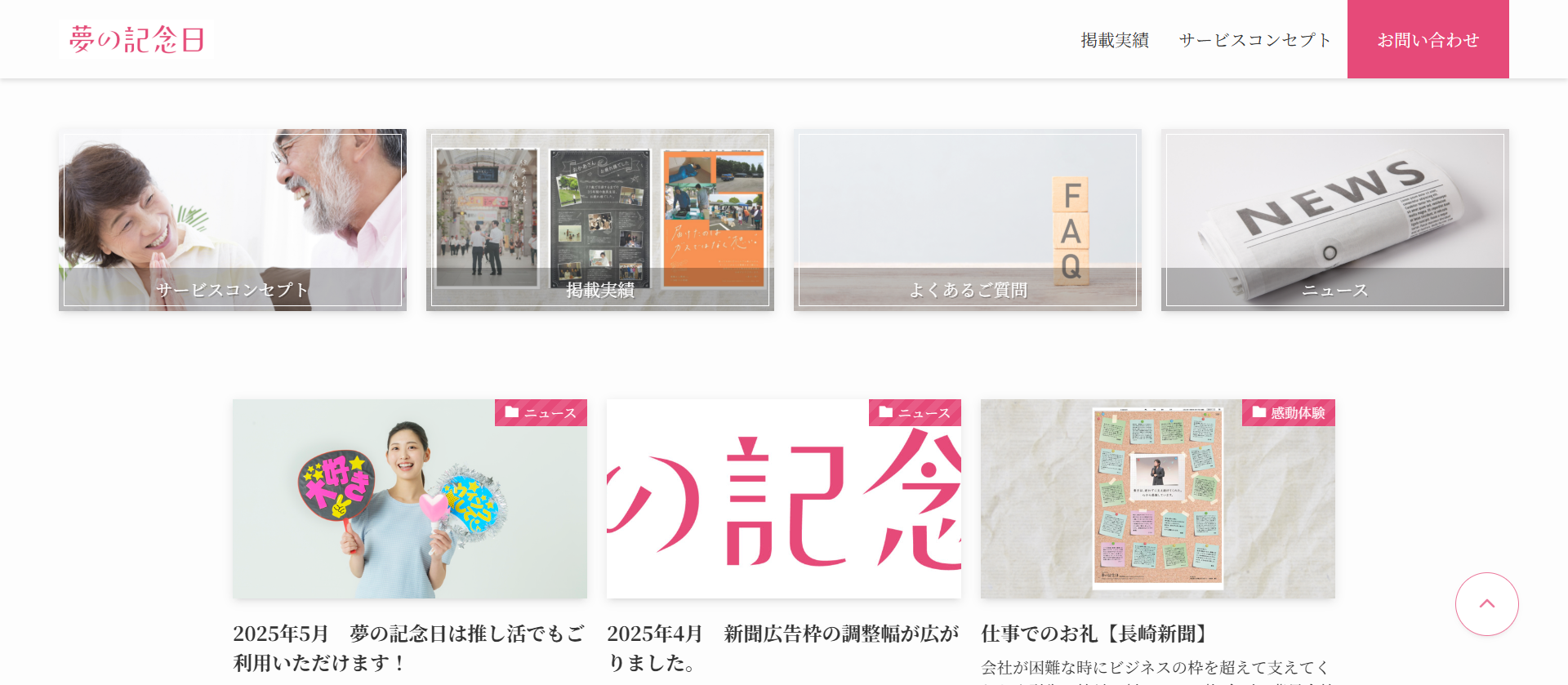Open the よくあるご質問 FAQ banner
This screenshot has height=685, width=1568.
(x=968, y=220)
